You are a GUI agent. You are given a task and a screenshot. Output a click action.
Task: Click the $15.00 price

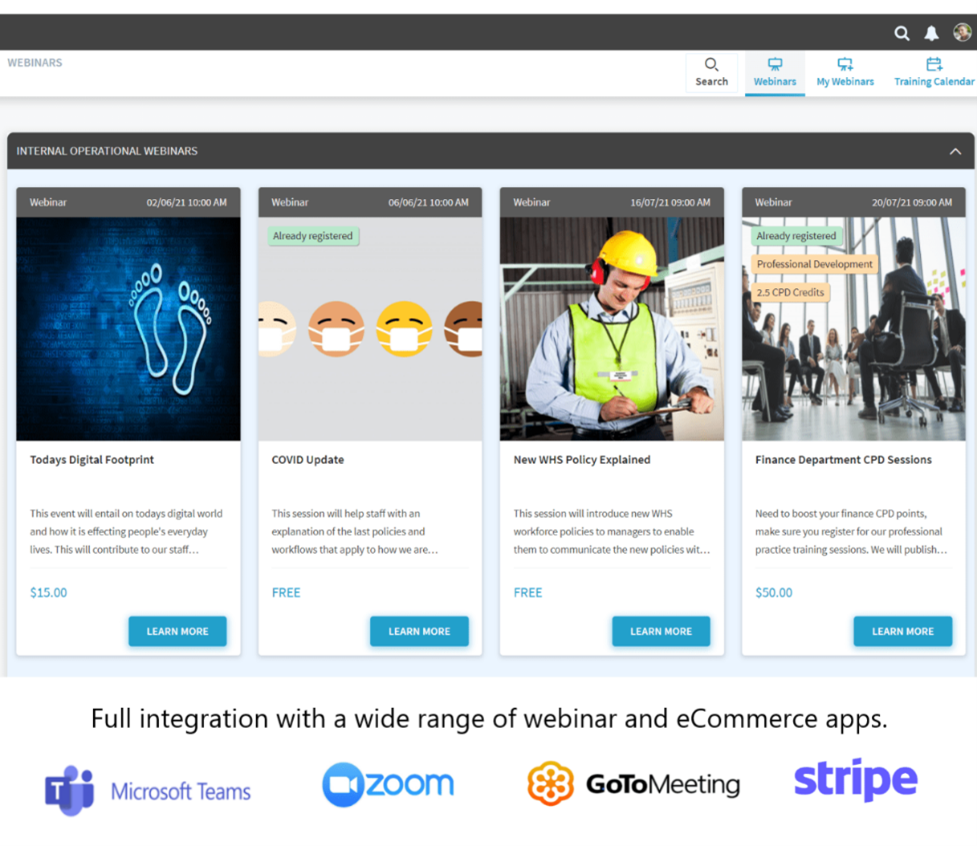(49, 592)
